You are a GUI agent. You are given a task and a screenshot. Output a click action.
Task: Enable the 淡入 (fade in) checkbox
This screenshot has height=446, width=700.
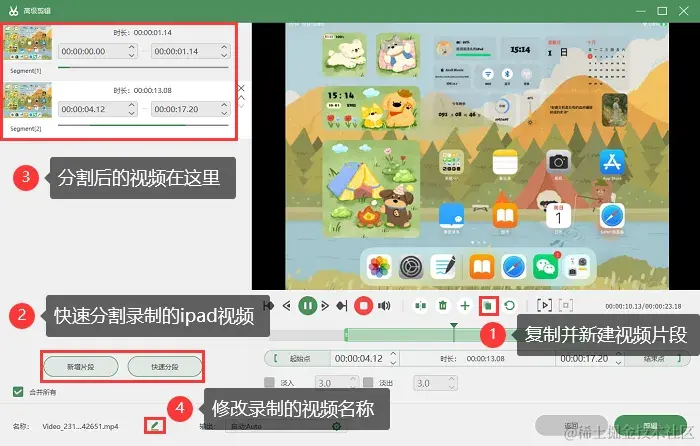tap(269, 382)
